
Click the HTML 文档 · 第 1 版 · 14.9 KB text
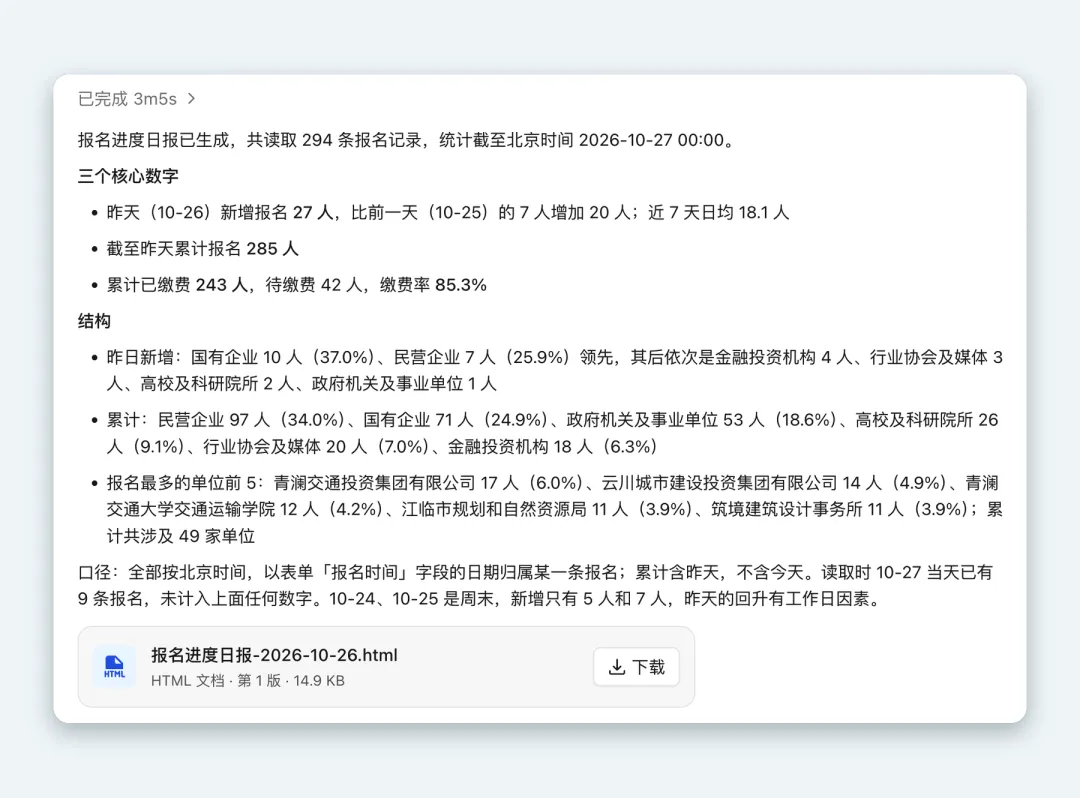[x=248, y=681]
